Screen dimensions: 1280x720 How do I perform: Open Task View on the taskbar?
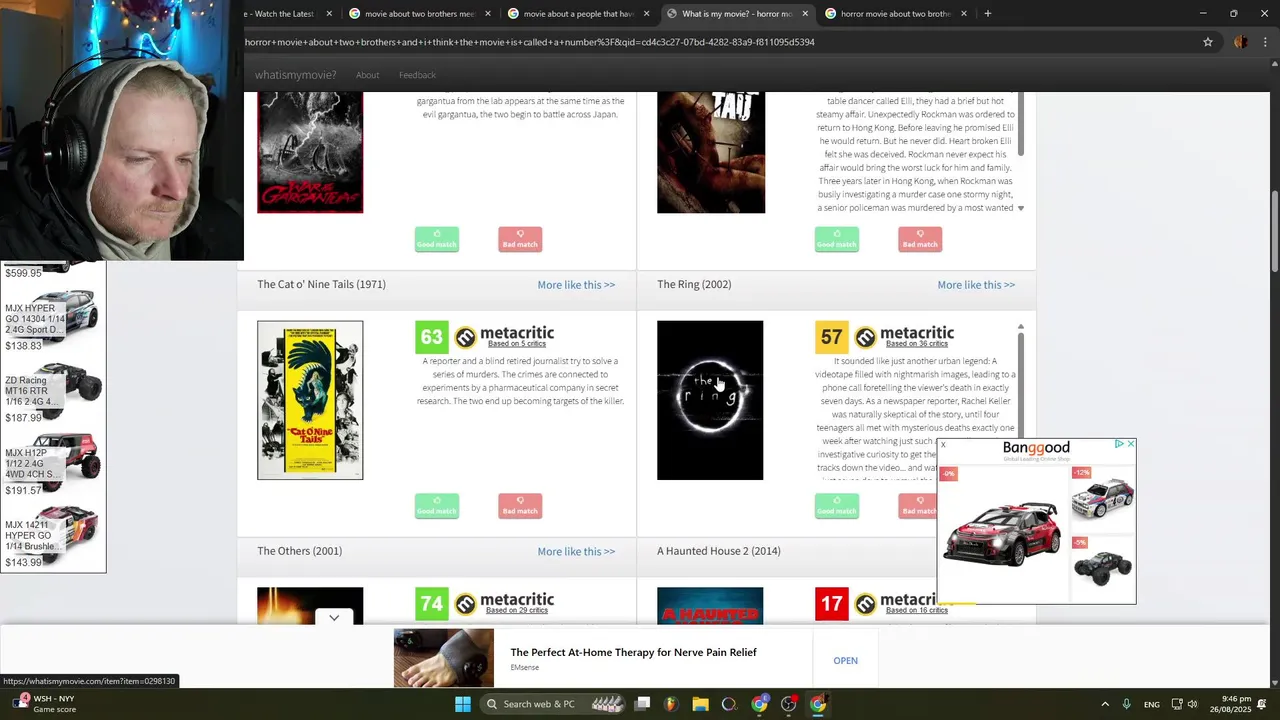pyautogui.click(x=643, y=704)
